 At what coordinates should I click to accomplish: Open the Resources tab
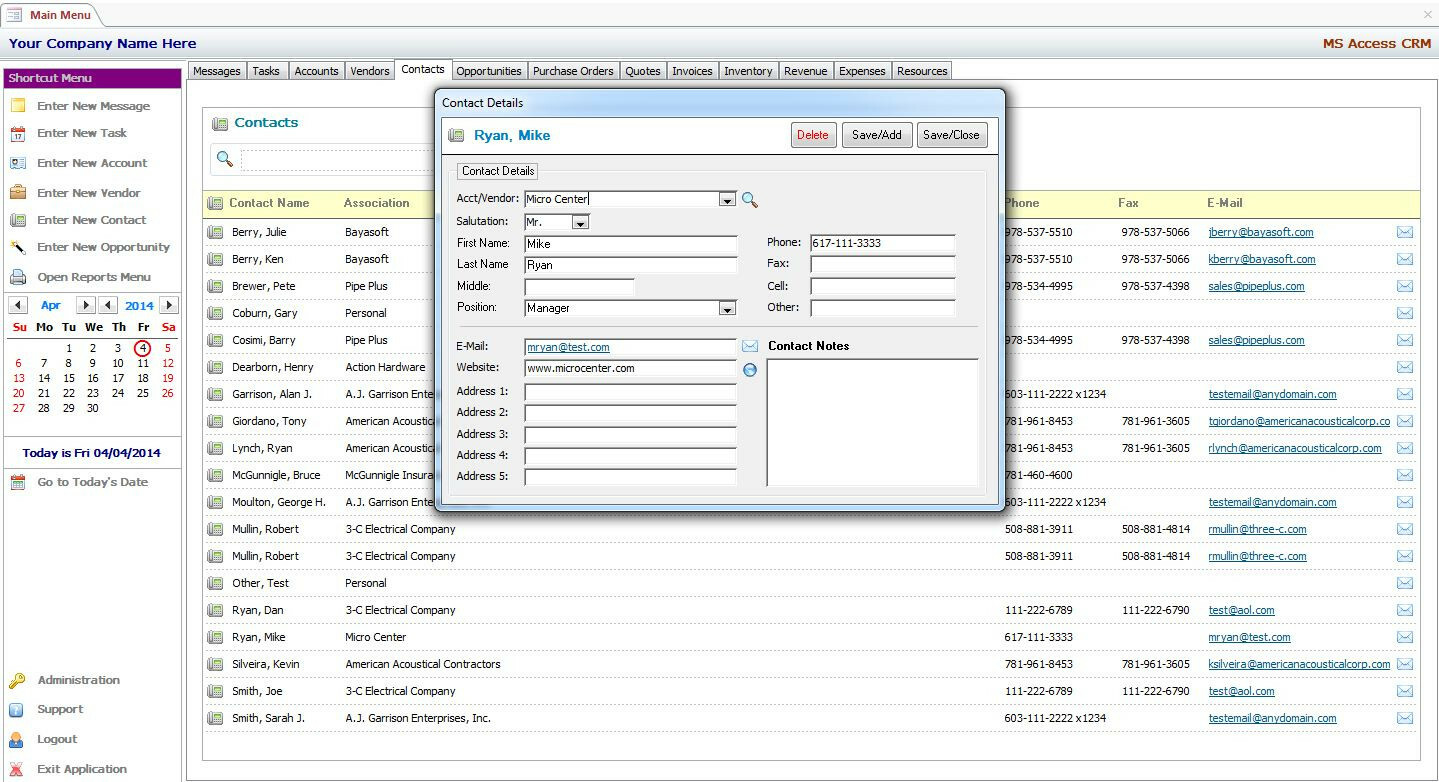click(x=922, y=71)
